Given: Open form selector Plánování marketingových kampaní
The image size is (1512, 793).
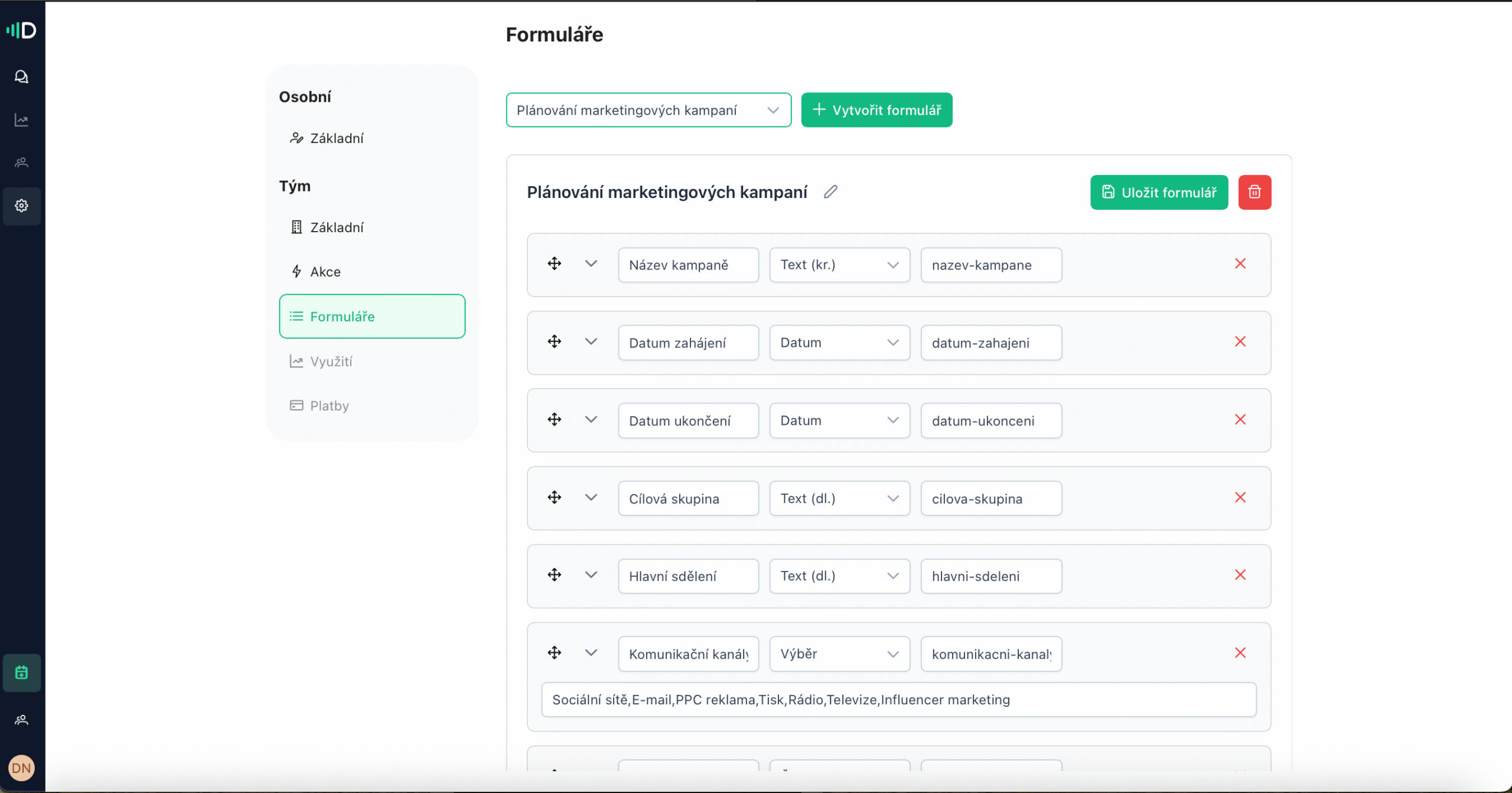Looking at the screenshot, I should (x=648, y=110).
